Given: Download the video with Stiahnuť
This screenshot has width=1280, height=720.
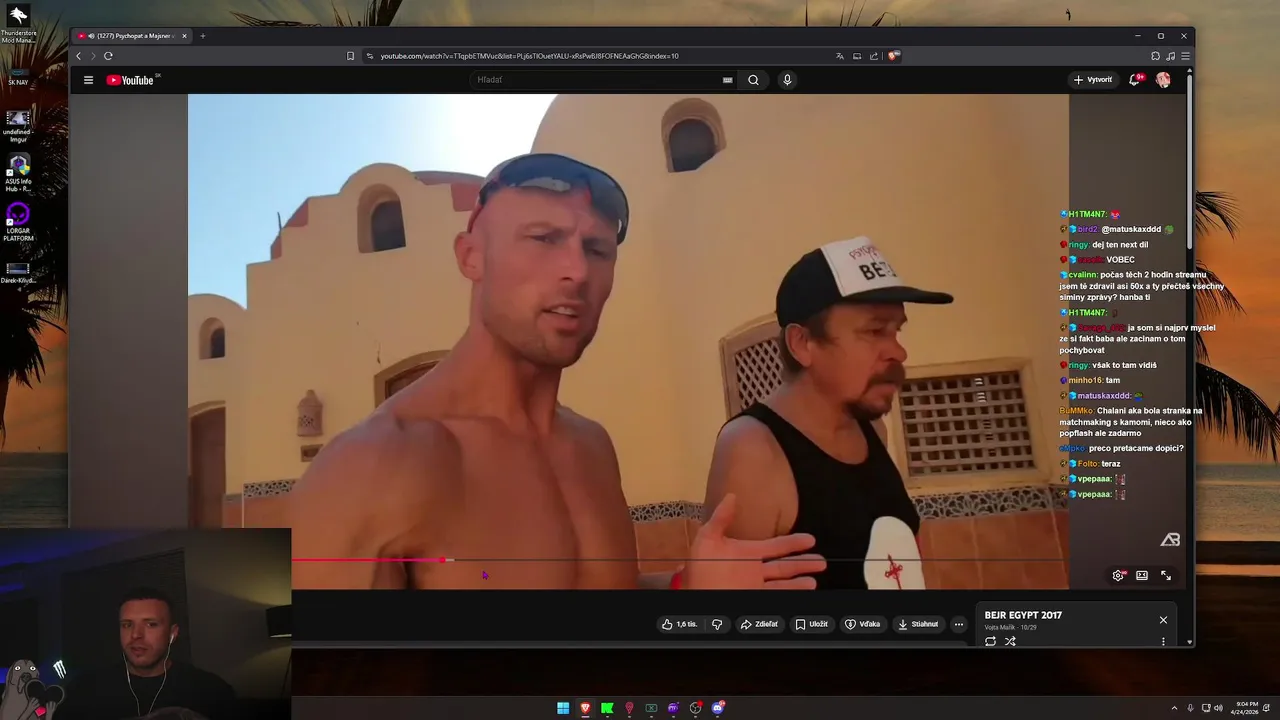Looking at the screenshot, I should [x=918, y=624].
